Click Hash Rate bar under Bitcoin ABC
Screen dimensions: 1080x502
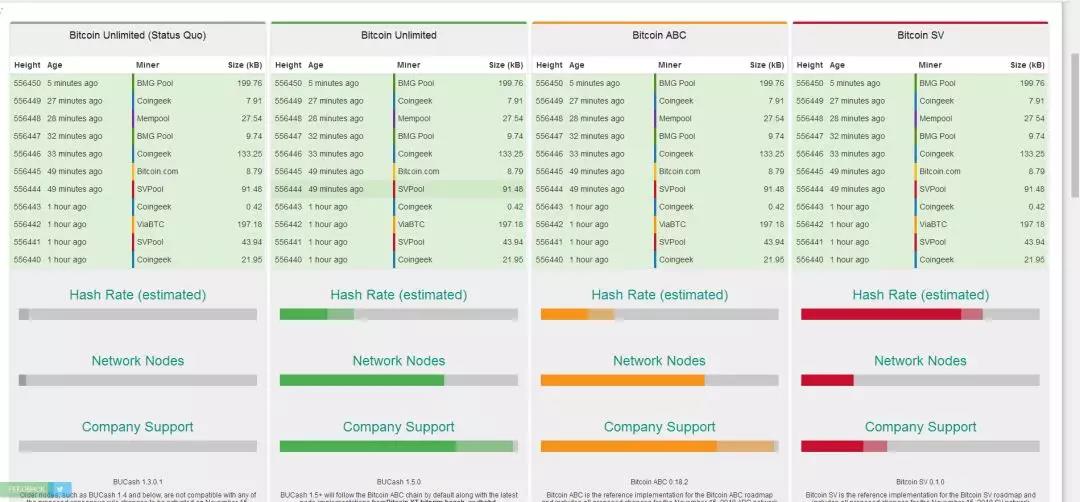(659, 314)
